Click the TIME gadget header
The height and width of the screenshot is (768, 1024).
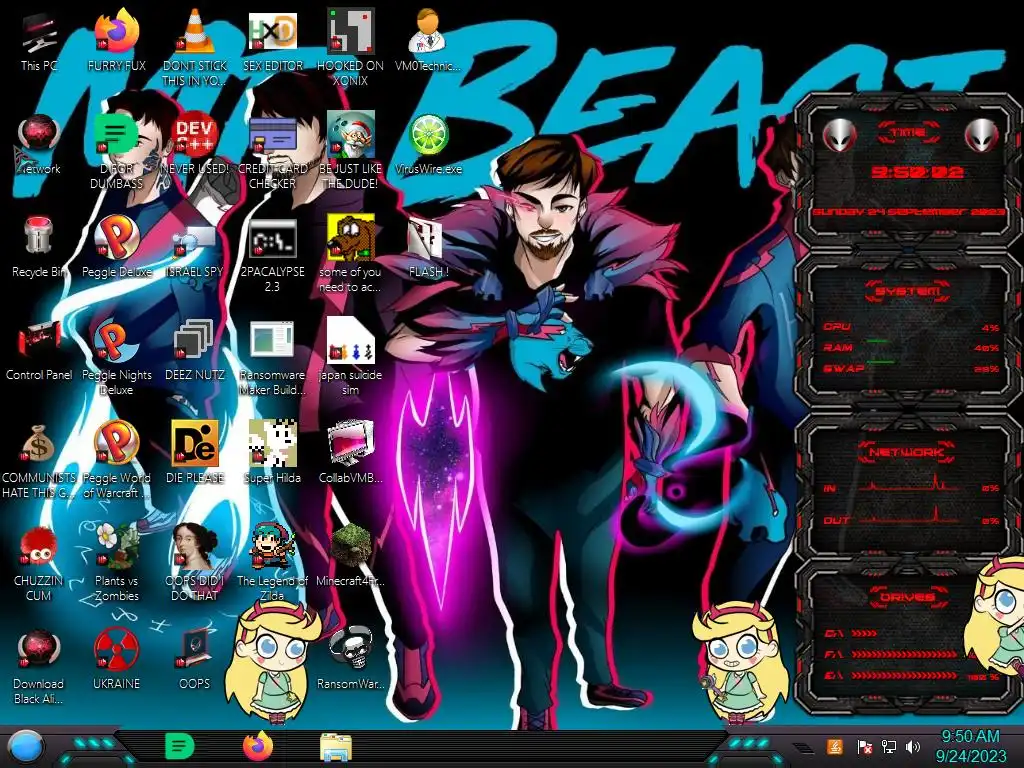(908, 133)
